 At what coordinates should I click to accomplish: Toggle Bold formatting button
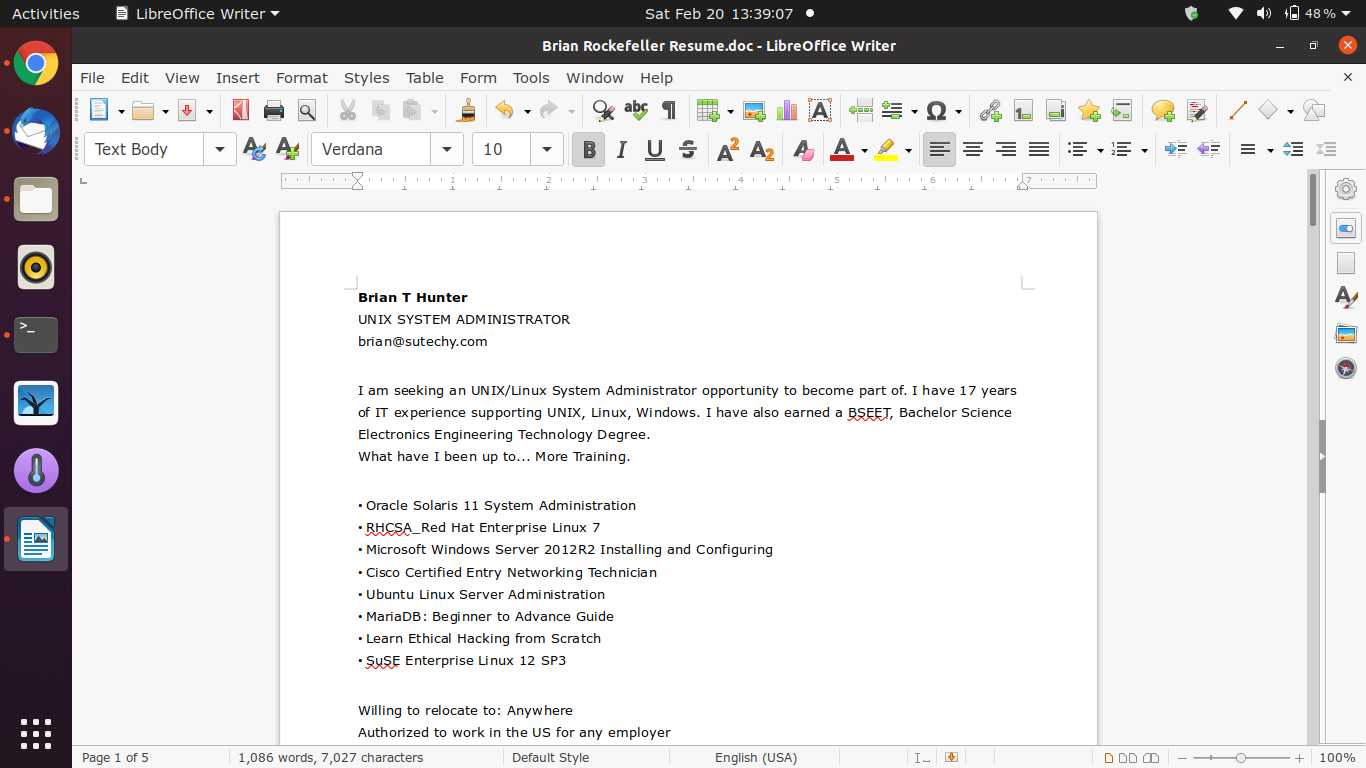coord(589,150)
